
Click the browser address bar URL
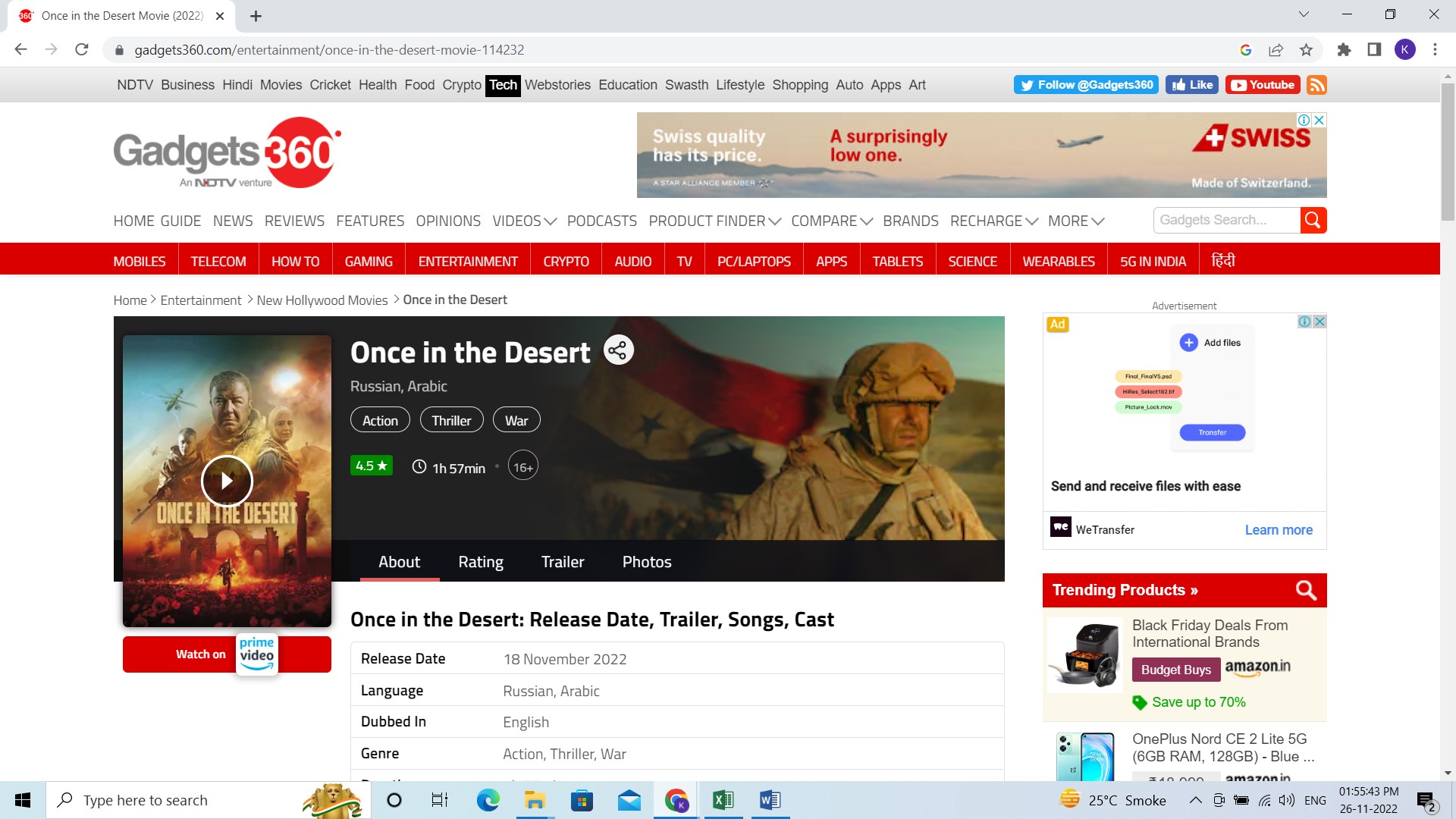coord(329,50)
